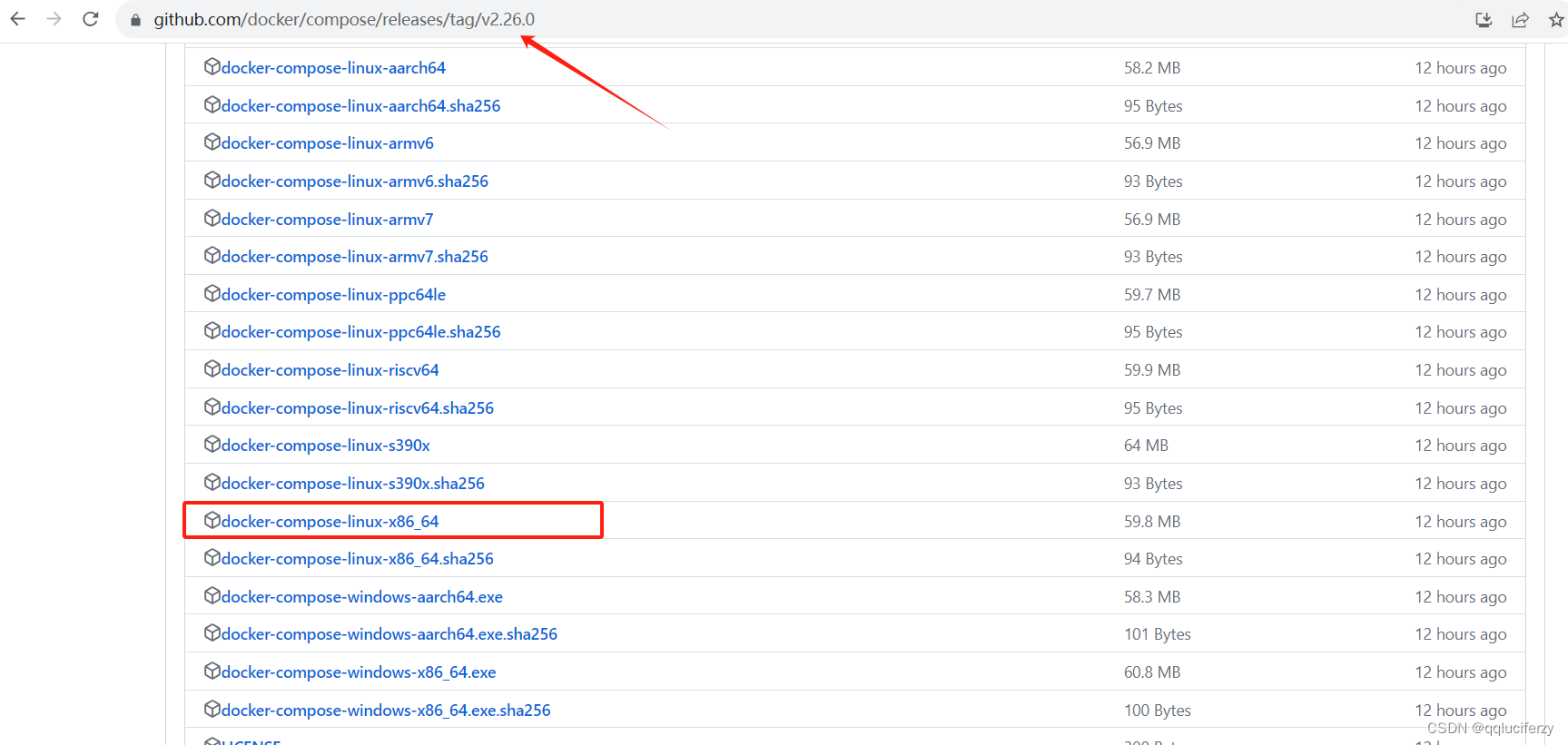Click the padlock icon in the address bar

coord(135,20)
